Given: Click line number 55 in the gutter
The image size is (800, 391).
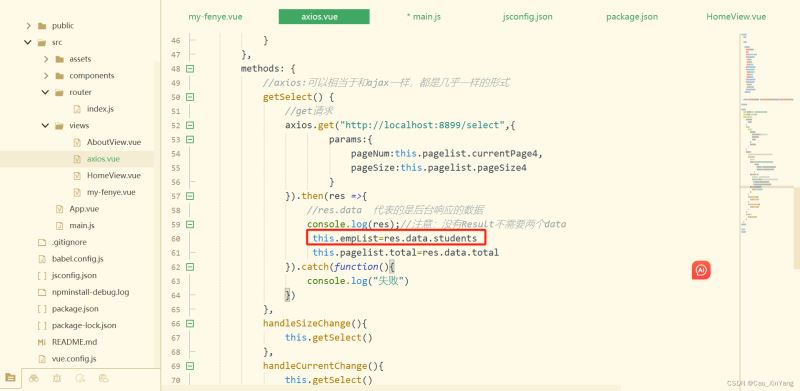Looking at the screenshot, I should click(176, 168).
